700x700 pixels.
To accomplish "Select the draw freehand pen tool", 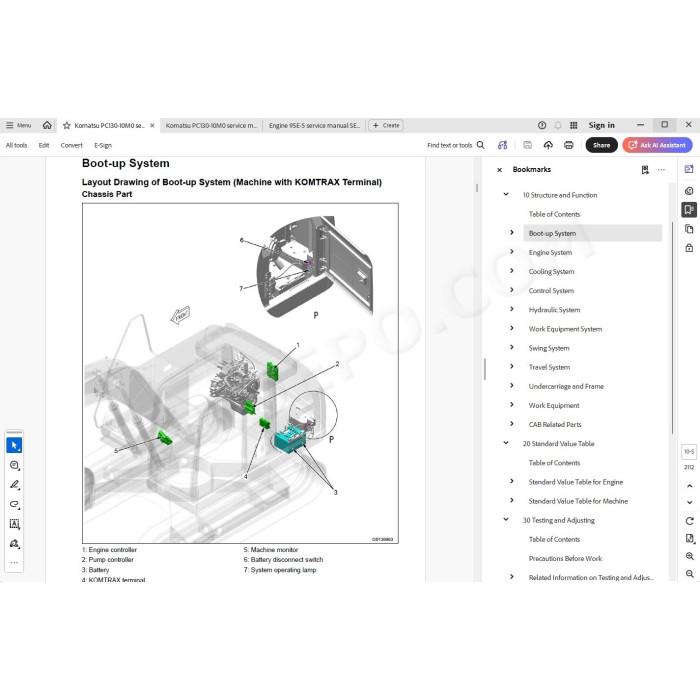I will click(x=14, y=484).
